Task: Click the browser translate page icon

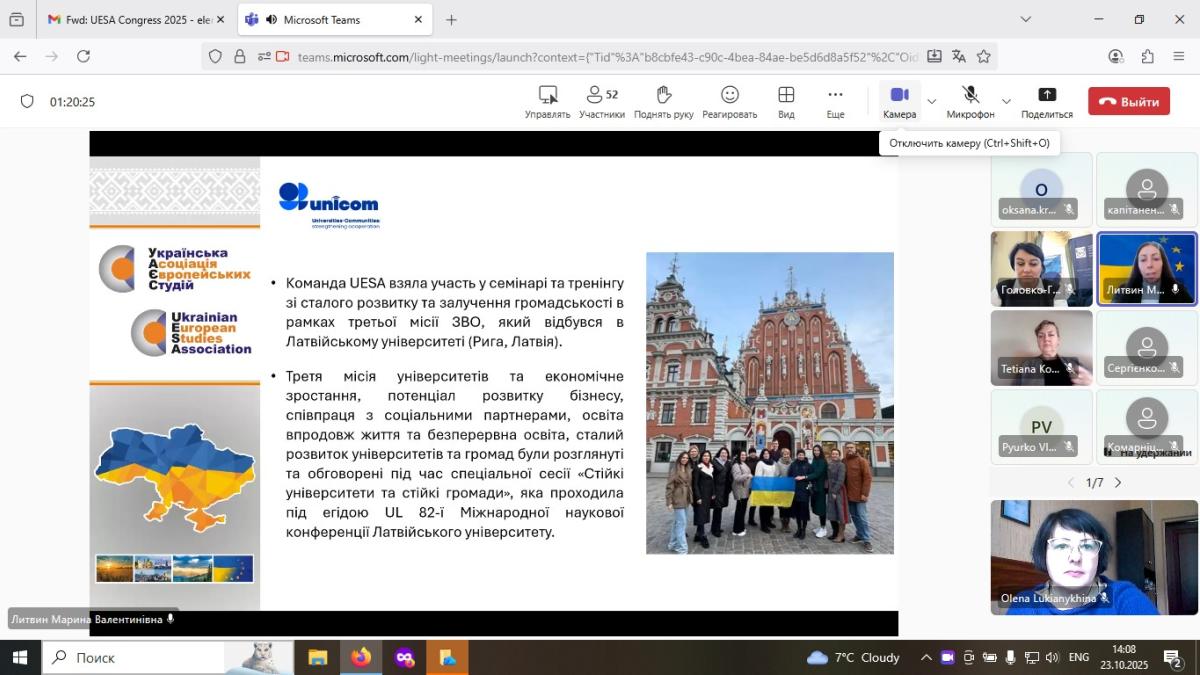Action: [x=958, y=56]
